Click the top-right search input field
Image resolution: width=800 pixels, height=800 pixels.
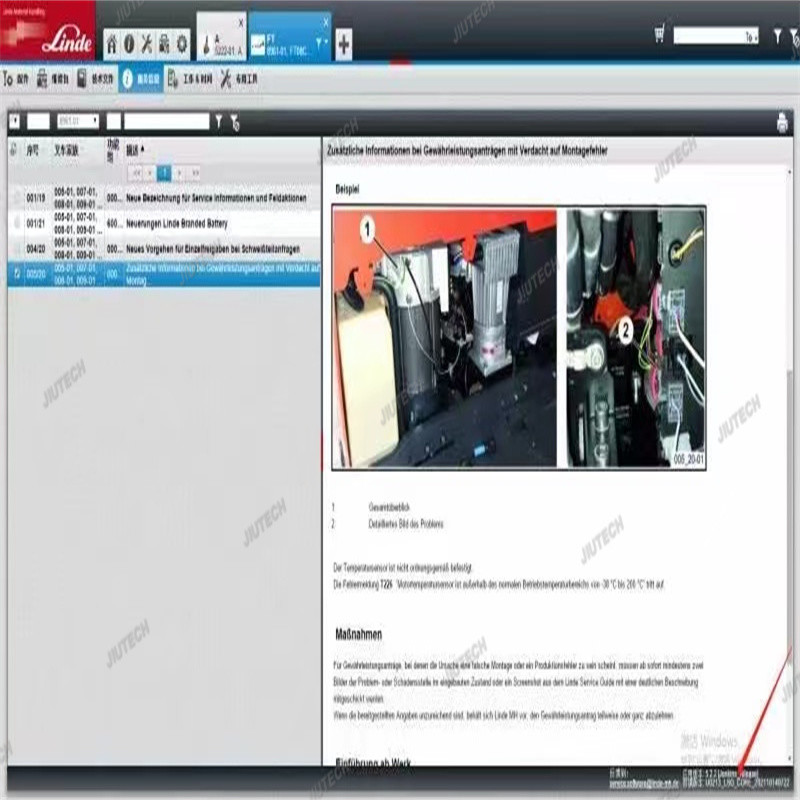coord(716,36)
